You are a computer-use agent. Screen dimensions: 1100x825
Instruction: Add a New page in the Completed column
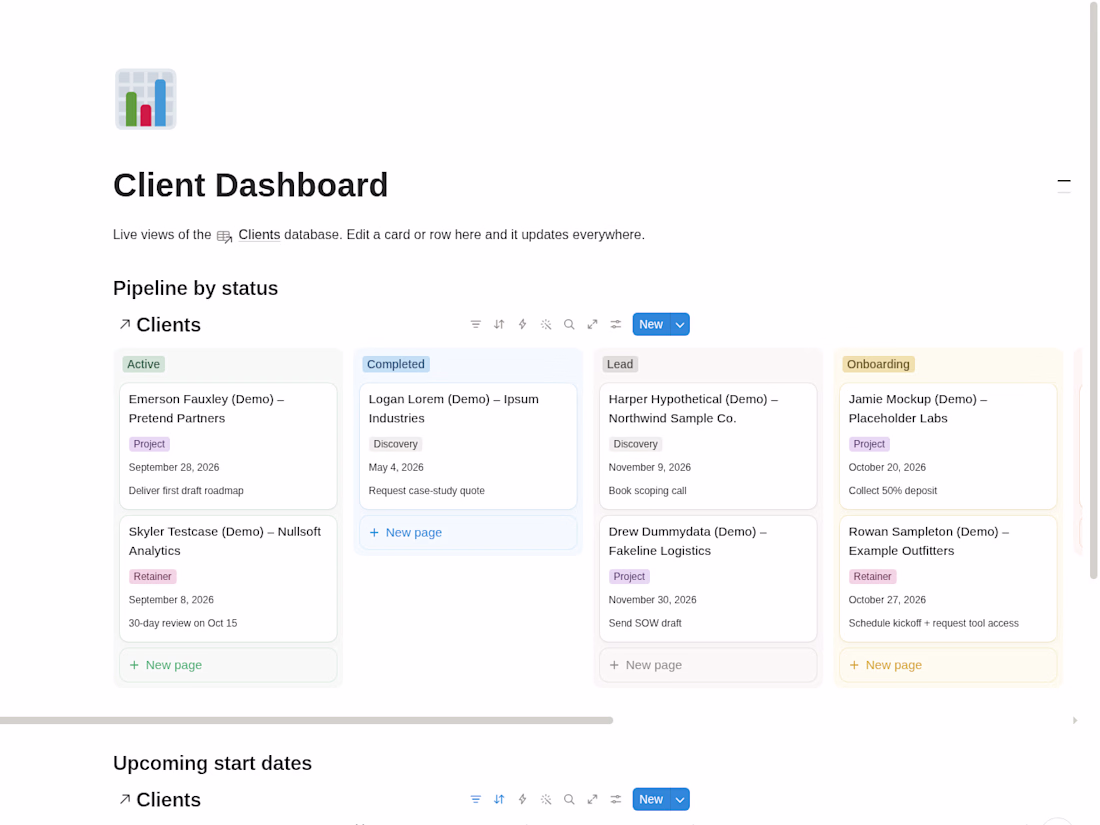tap(468, 532)
